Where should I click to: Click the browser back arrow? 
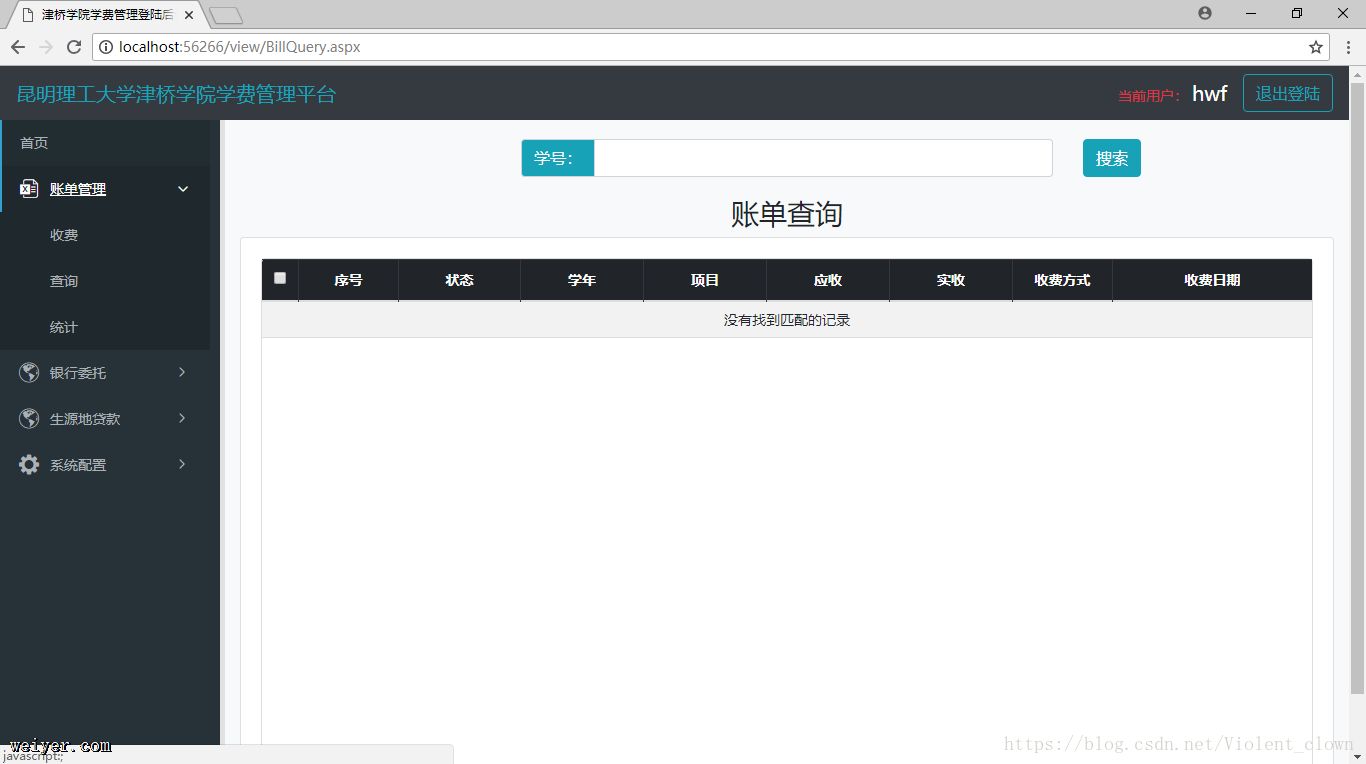[x=18, y=47]
